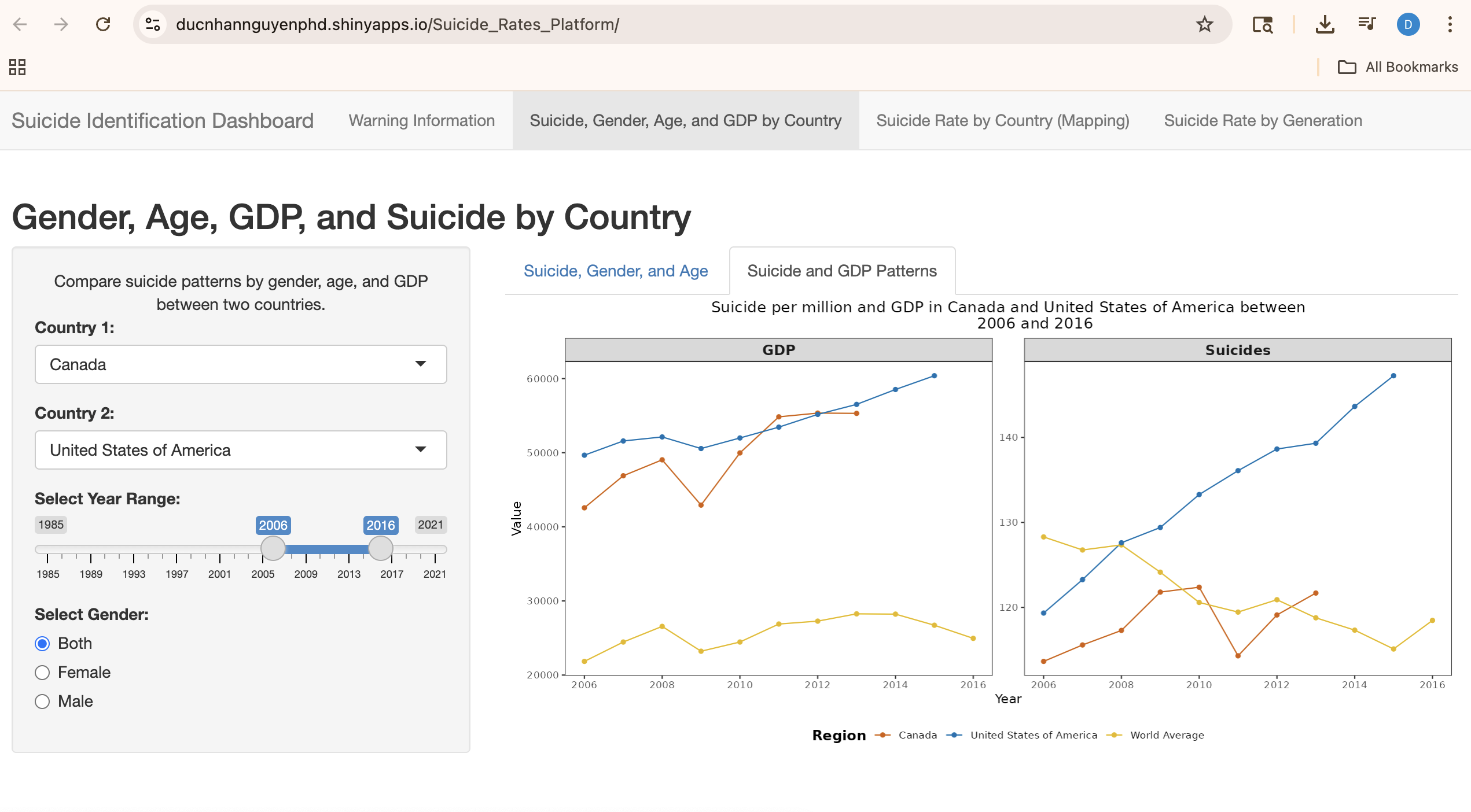Click the browser back arrow
The width and height of the screenshot is (1471, 812).
[x=20, y=24]
